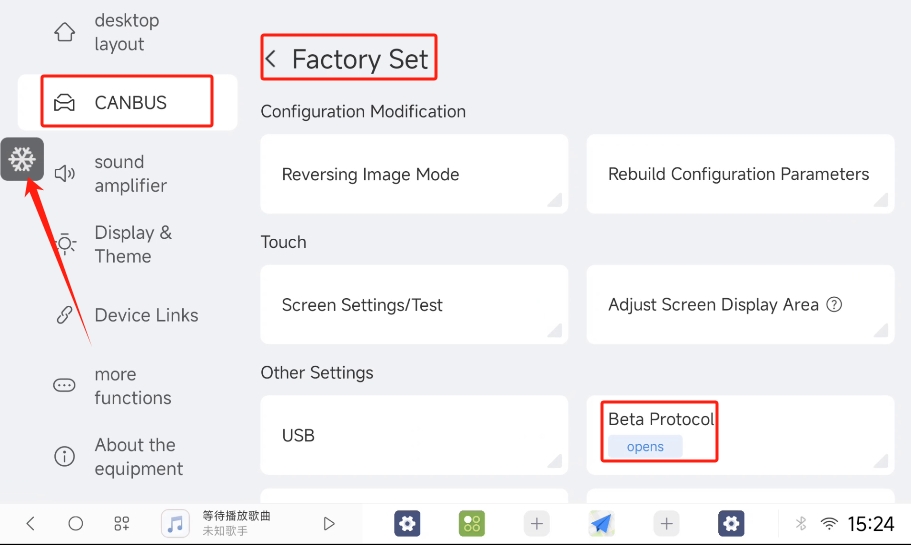Tap the recent apps grid icon
Viewport: 911px width, 545px height.
coord(121,524)
